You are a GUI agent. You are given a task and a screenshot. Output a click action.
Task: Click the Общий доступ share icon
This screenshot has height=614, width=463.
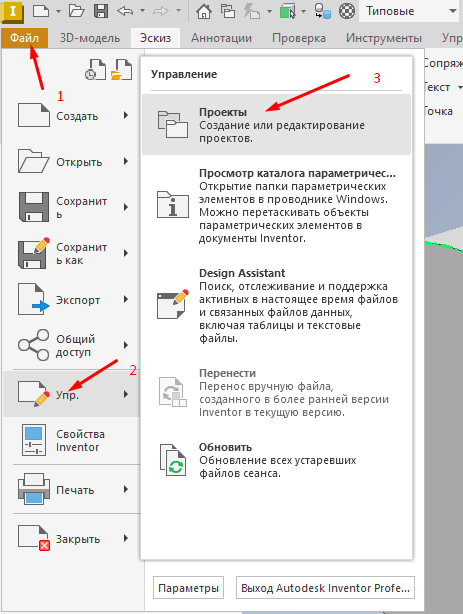pos(33,345)
